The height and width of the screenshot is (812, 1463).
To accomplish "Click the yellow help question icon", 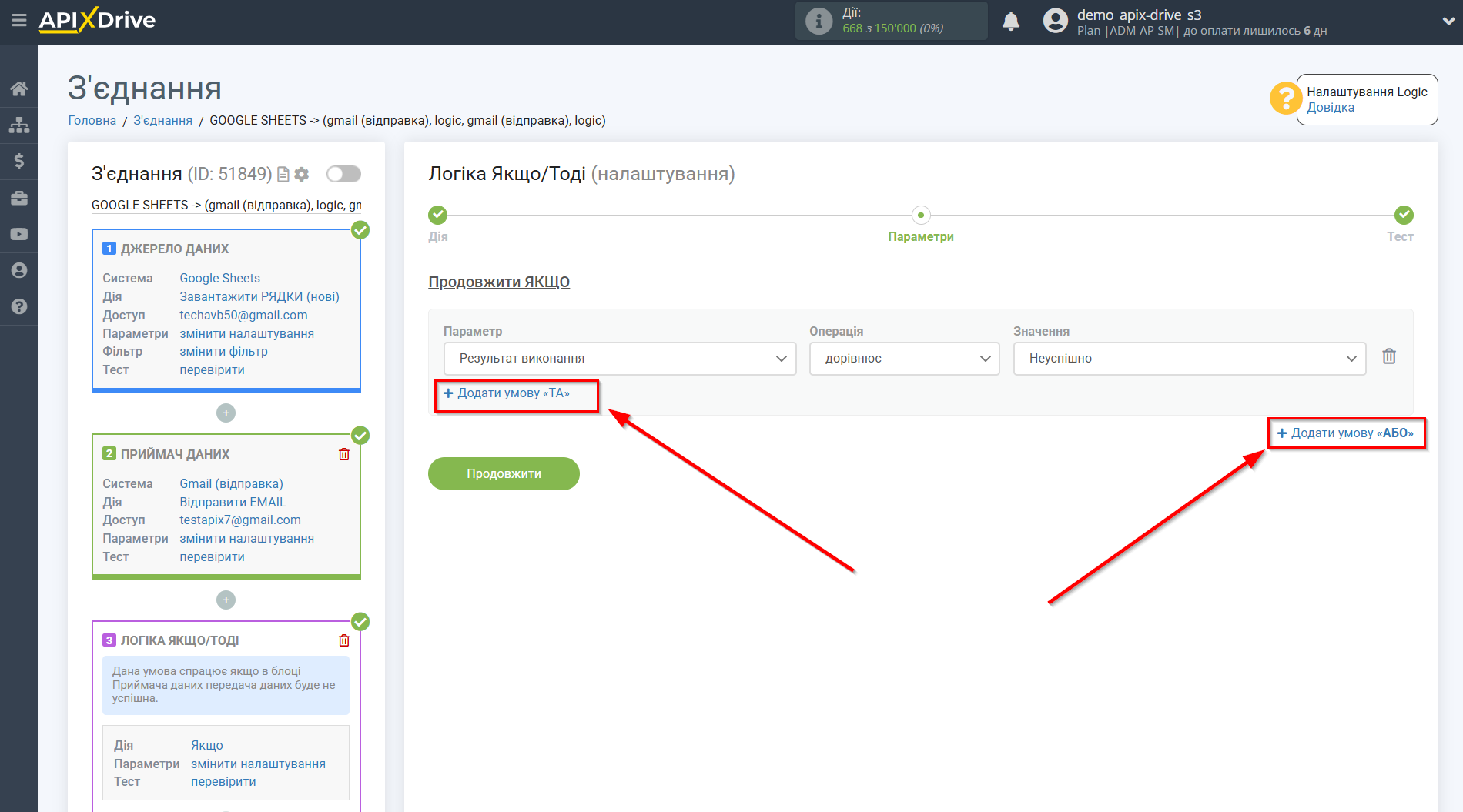I will click(1285, 99).
